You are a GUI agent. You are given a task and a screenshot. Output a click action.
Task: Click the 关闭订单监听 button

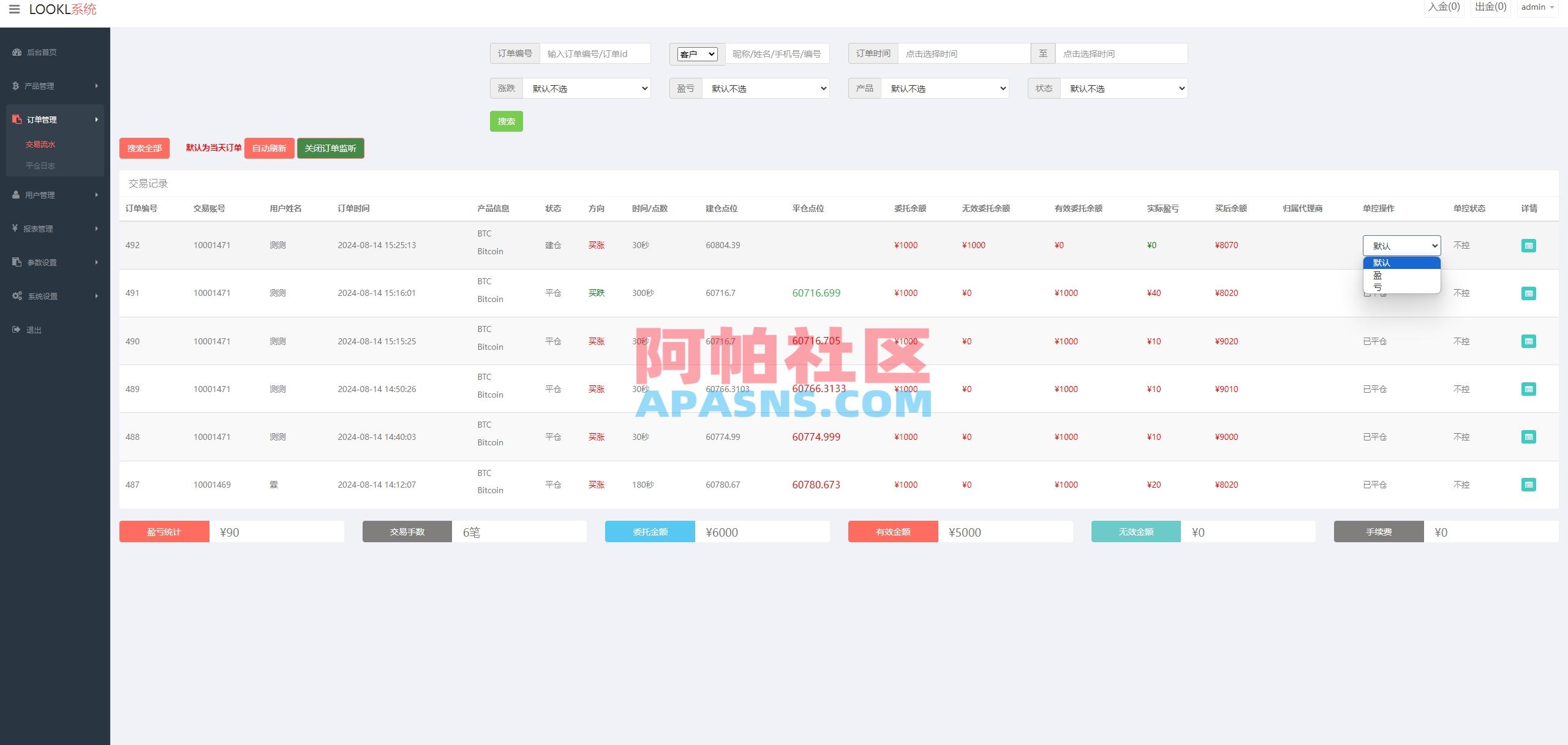[330, 148]
